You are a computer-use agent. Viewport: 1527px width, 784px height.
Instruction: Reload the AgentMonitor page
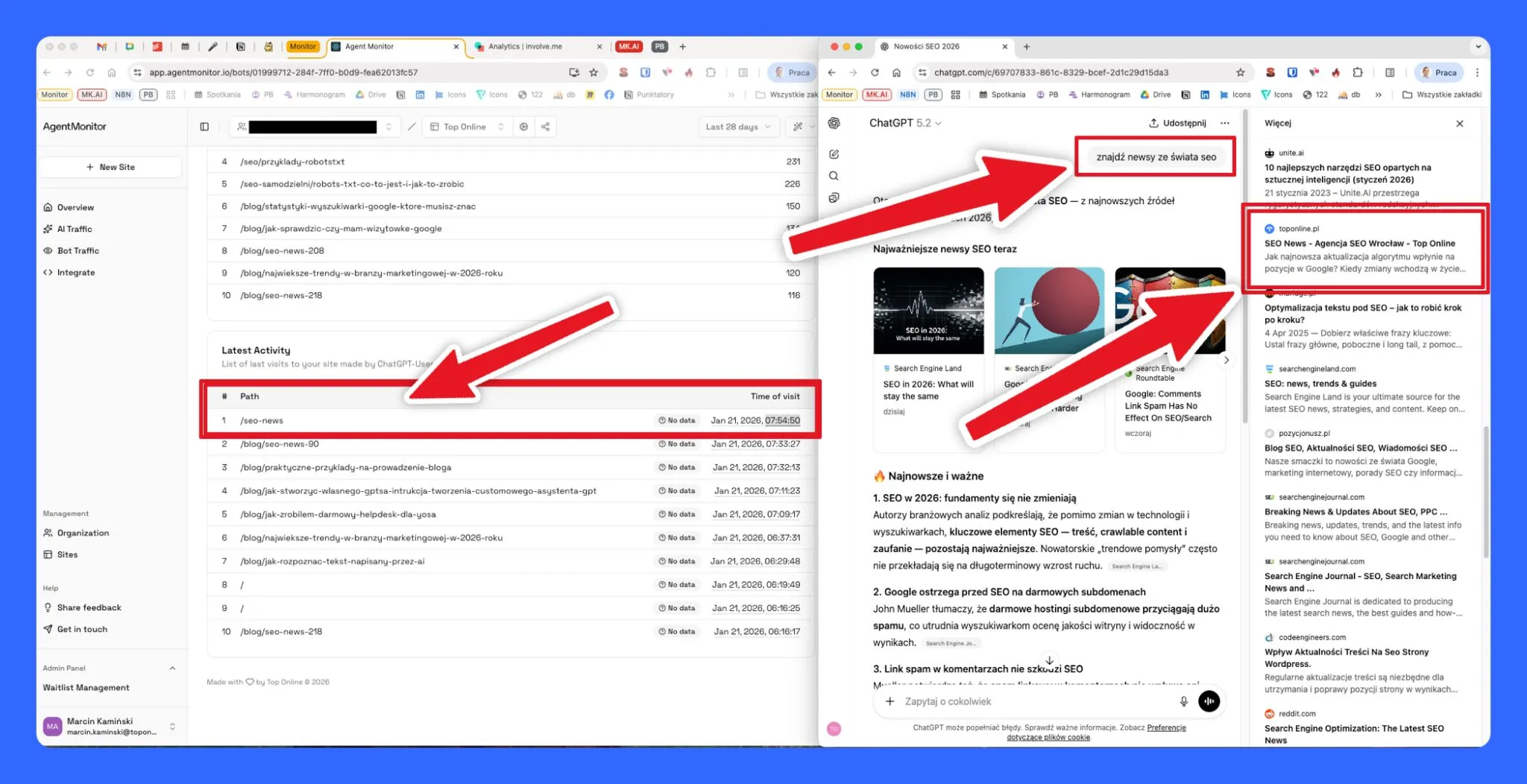click(90, 72)
